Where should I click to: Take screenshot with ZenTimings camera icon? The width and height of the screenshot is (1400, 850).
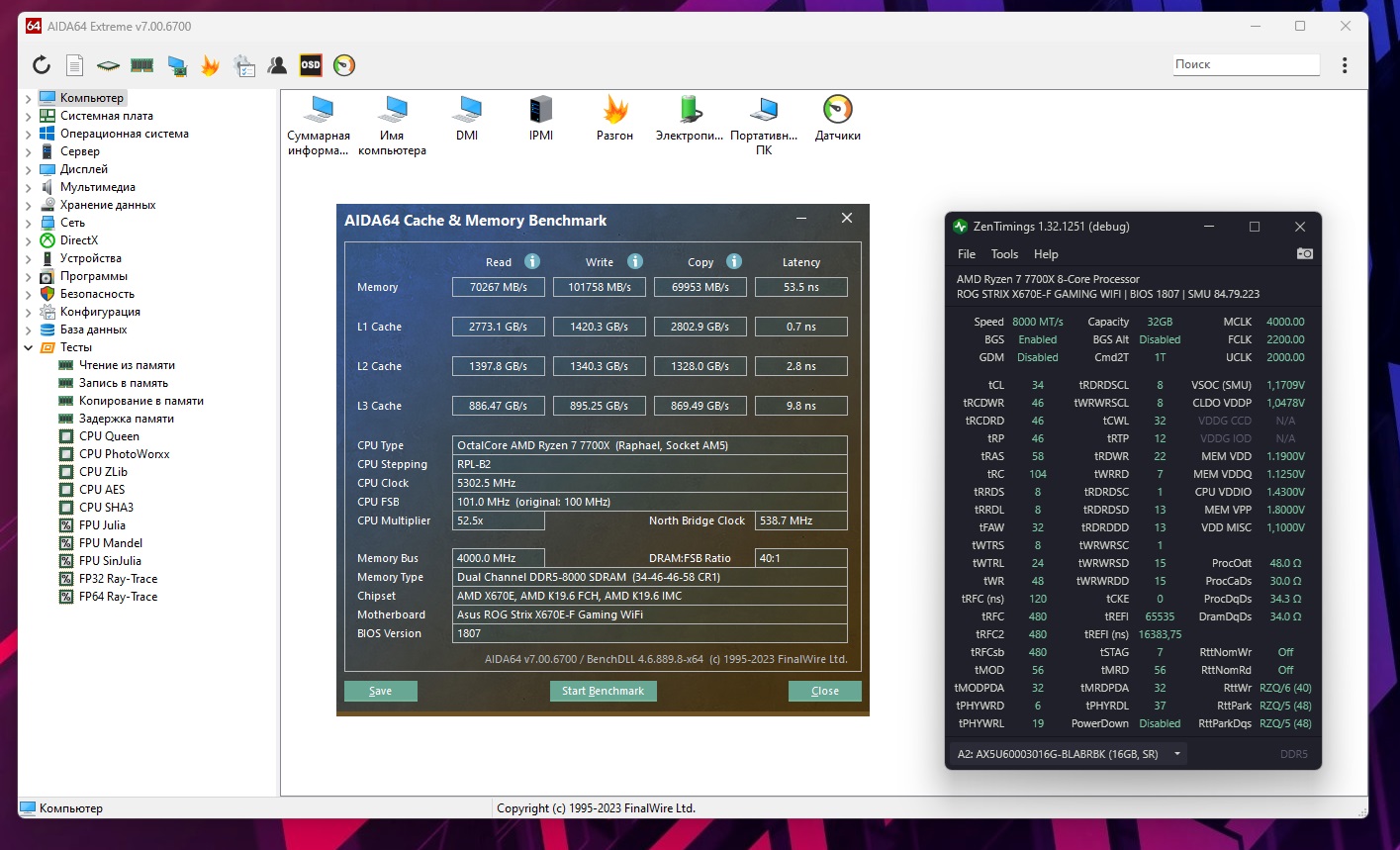pyautogui.click(x=1305, y=254)
